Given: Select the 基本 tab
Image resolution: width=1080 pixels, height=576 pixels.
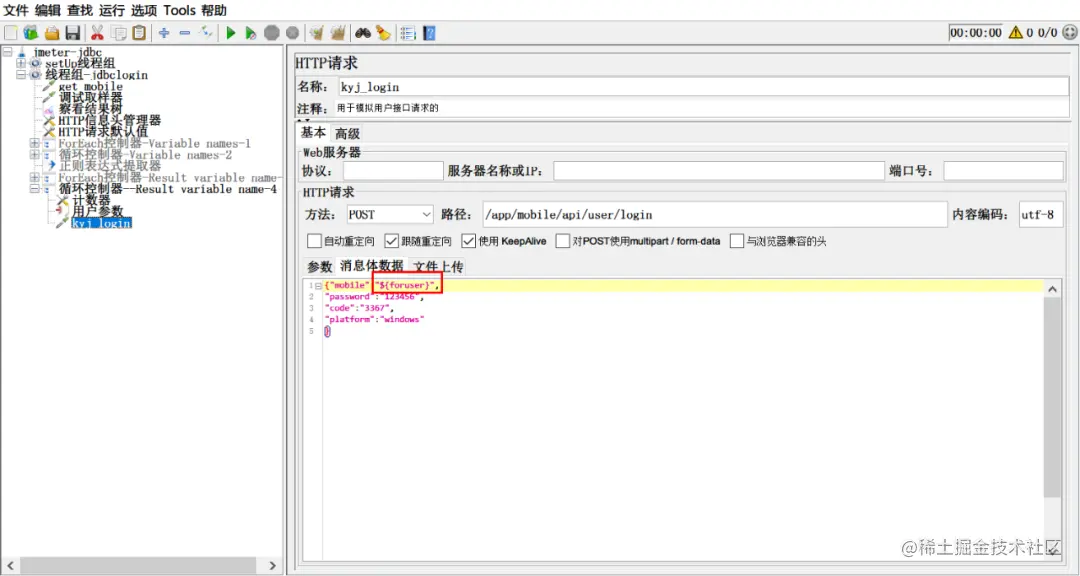Looking at the screenshot, I should pos(313,133).
